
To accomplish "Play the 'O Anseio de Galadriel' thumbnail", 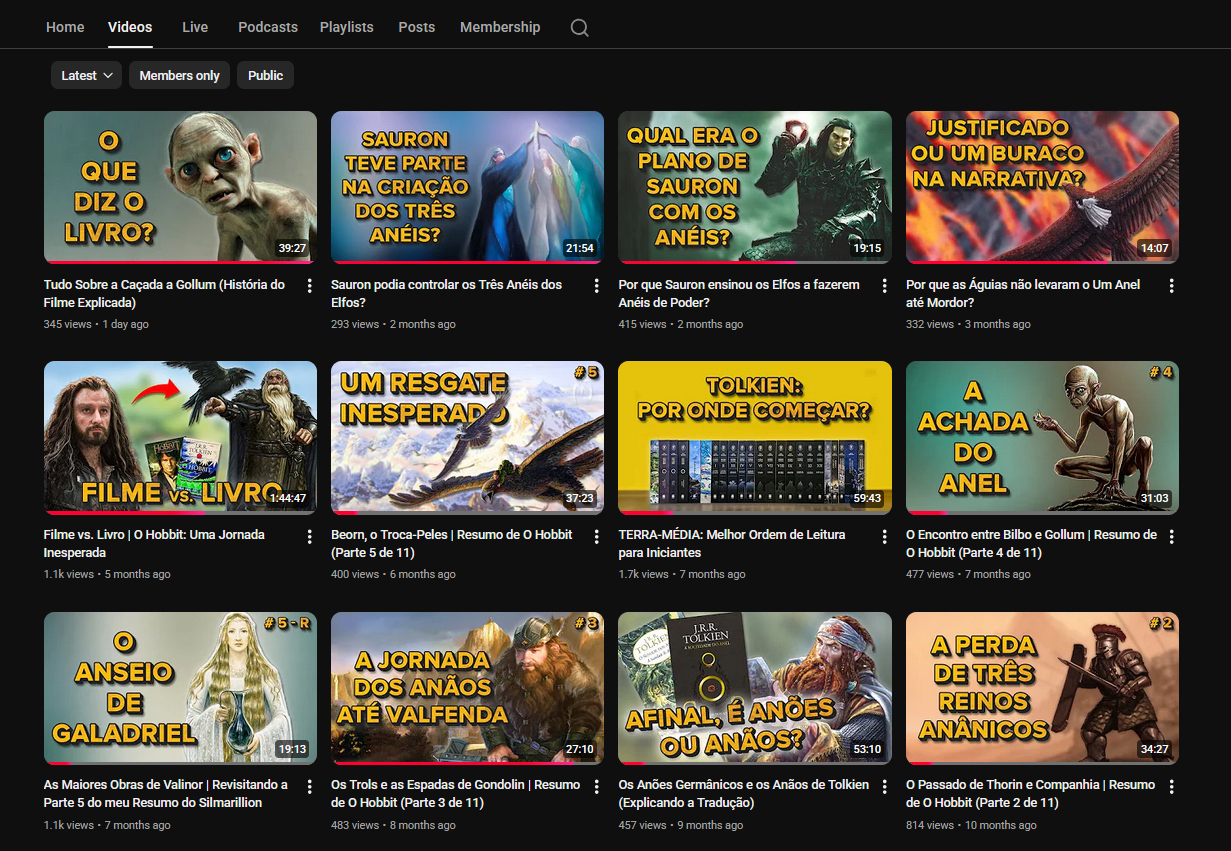I will 180,688.
